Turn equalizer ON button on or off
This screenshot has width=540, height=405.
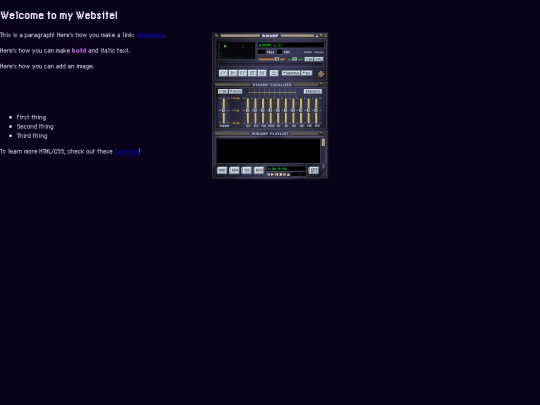pos(223,91)
